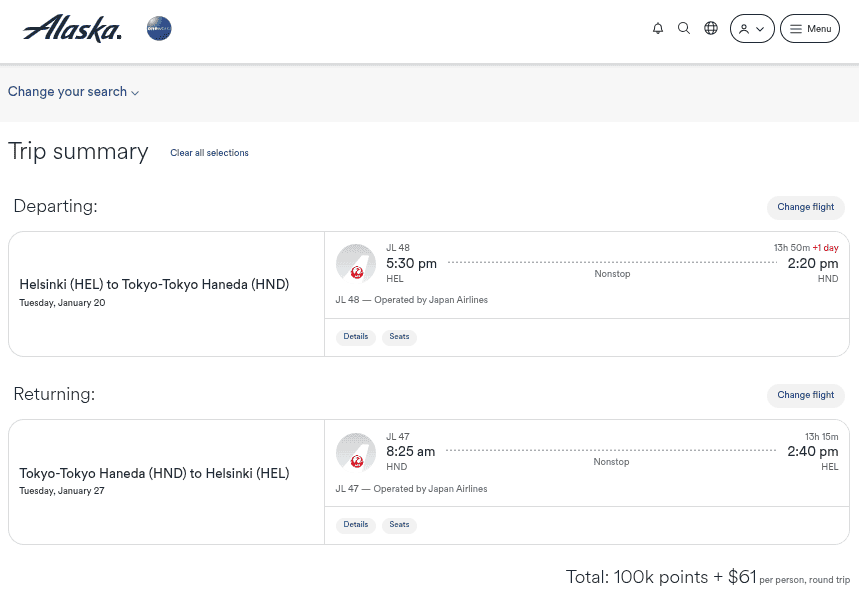Viewport: 859px width, 593px height.
Task: Click the search magnifier icon
Action: pyautogui.click(x=684, y=28)
